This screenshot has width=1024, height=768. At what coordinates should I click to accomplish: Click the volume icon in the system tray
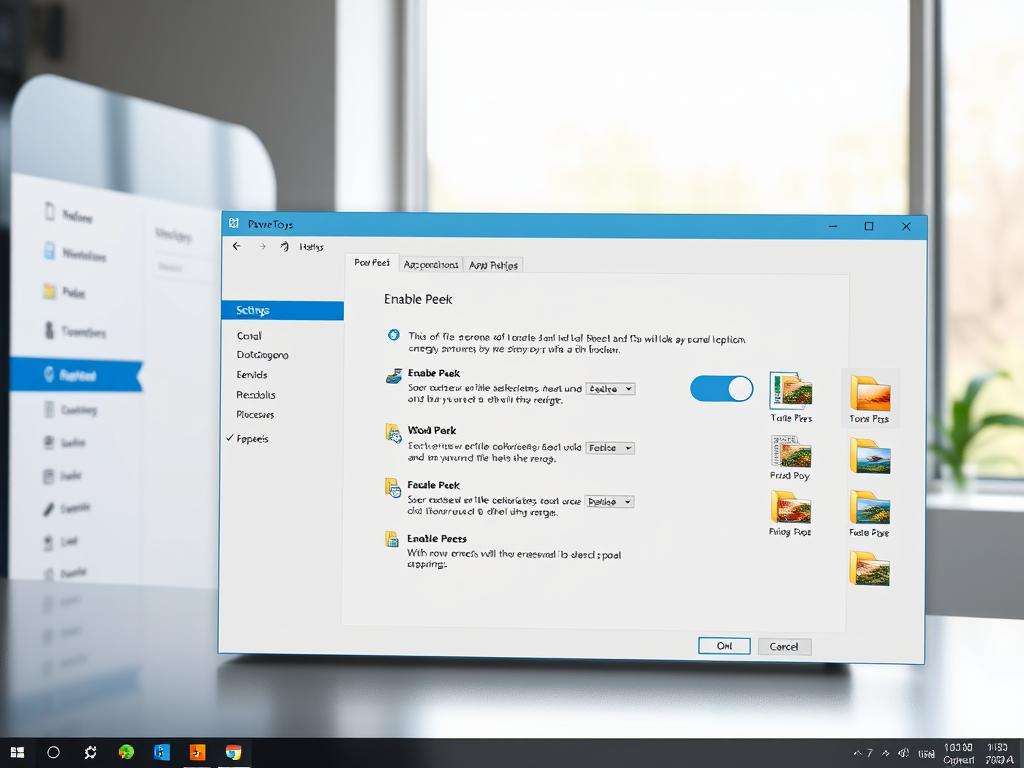(904, 753)
